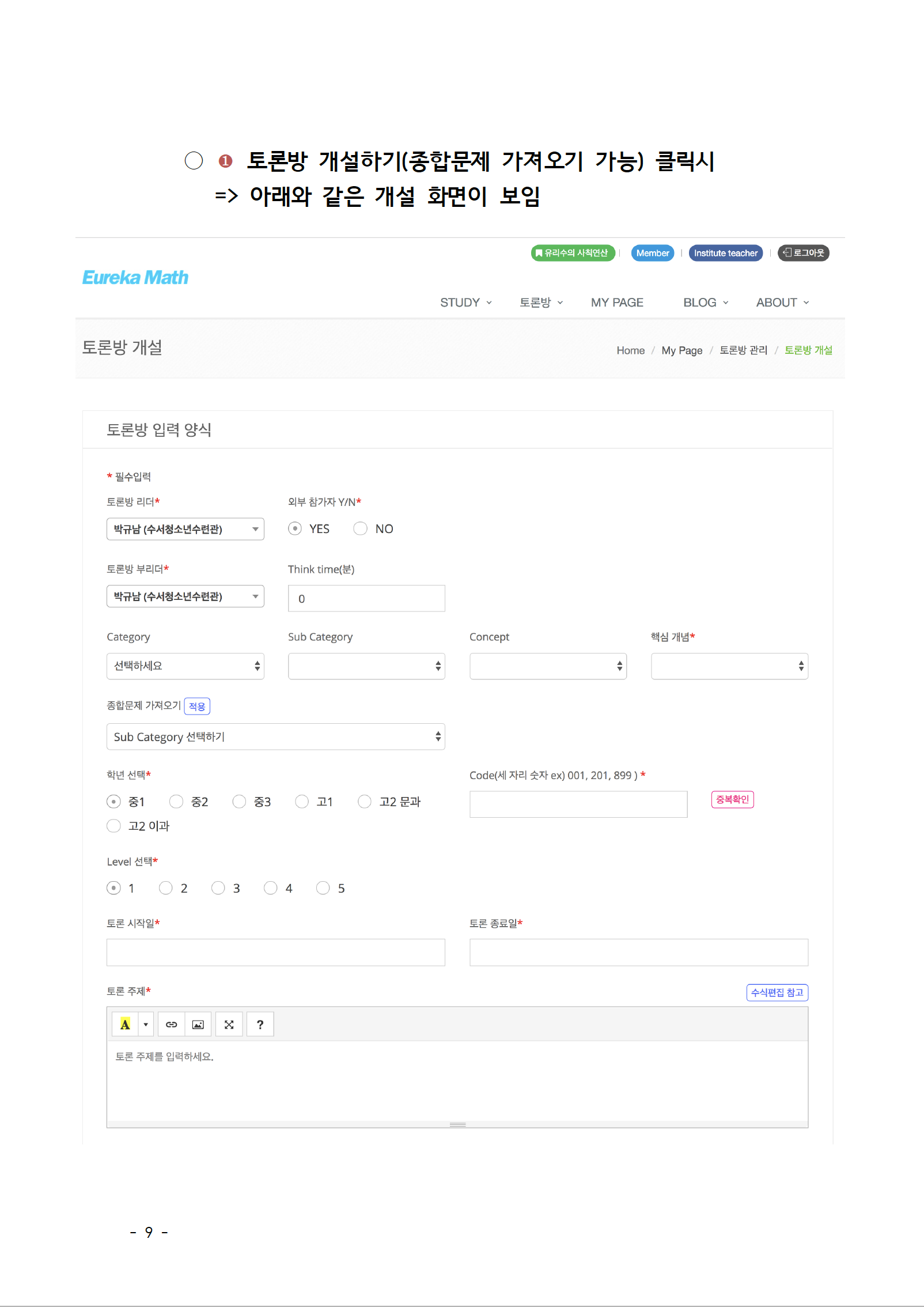Select Level 3 radio button
The image size is (924, 1307).
pyautogui.click(x=218, y=888)
